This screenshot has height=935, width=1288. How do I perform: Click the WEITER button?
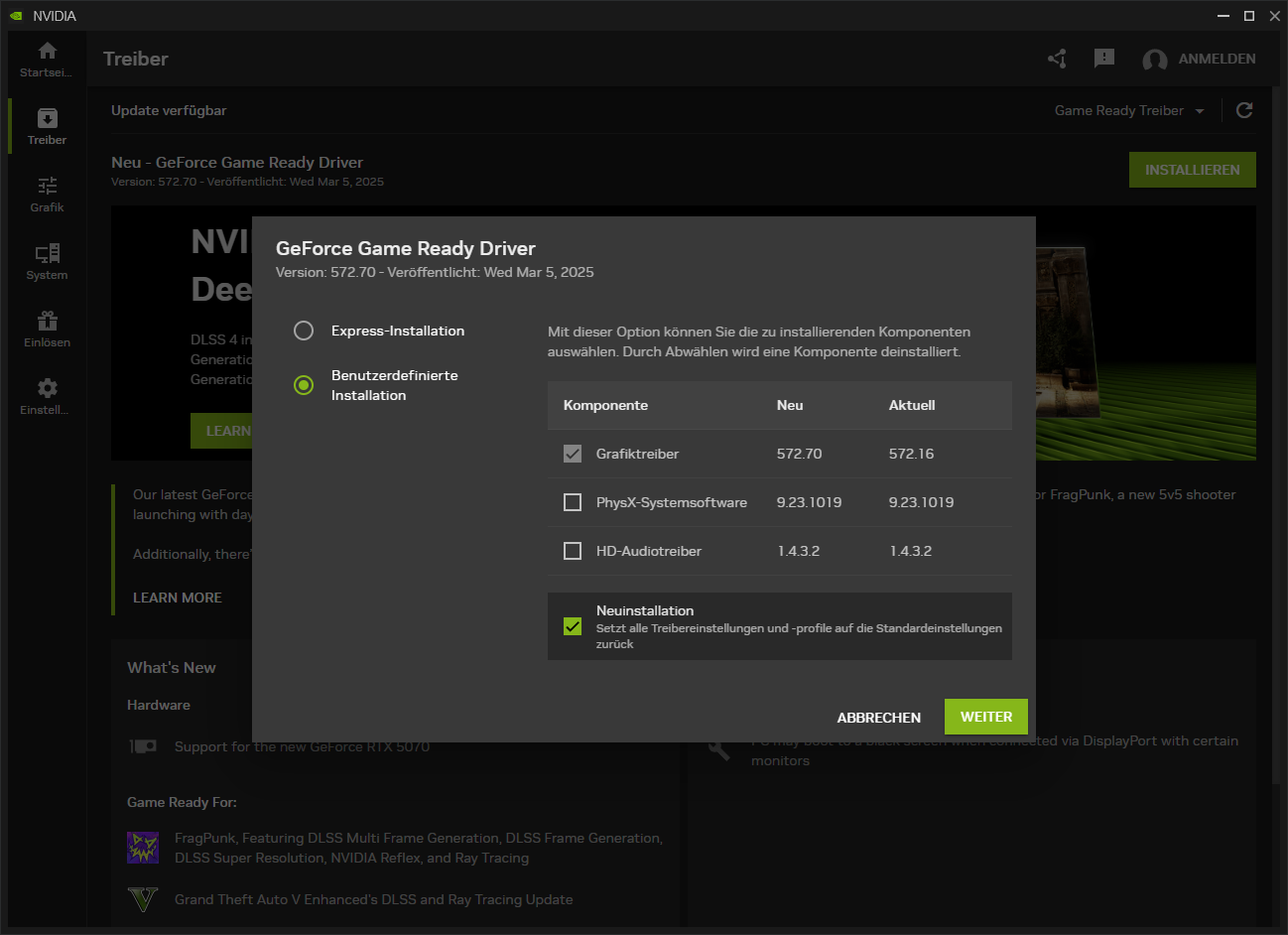point(986,717)
